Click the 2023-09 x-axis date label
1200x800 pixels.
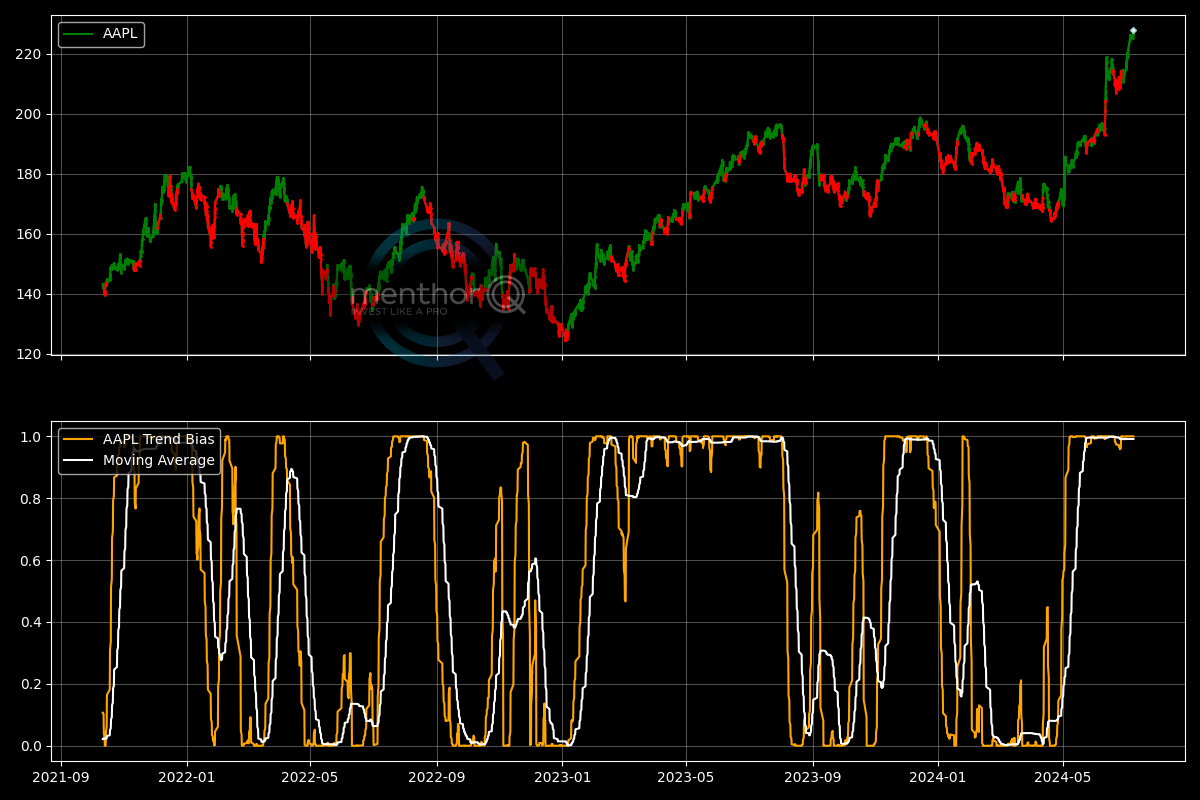click(812, 776)
